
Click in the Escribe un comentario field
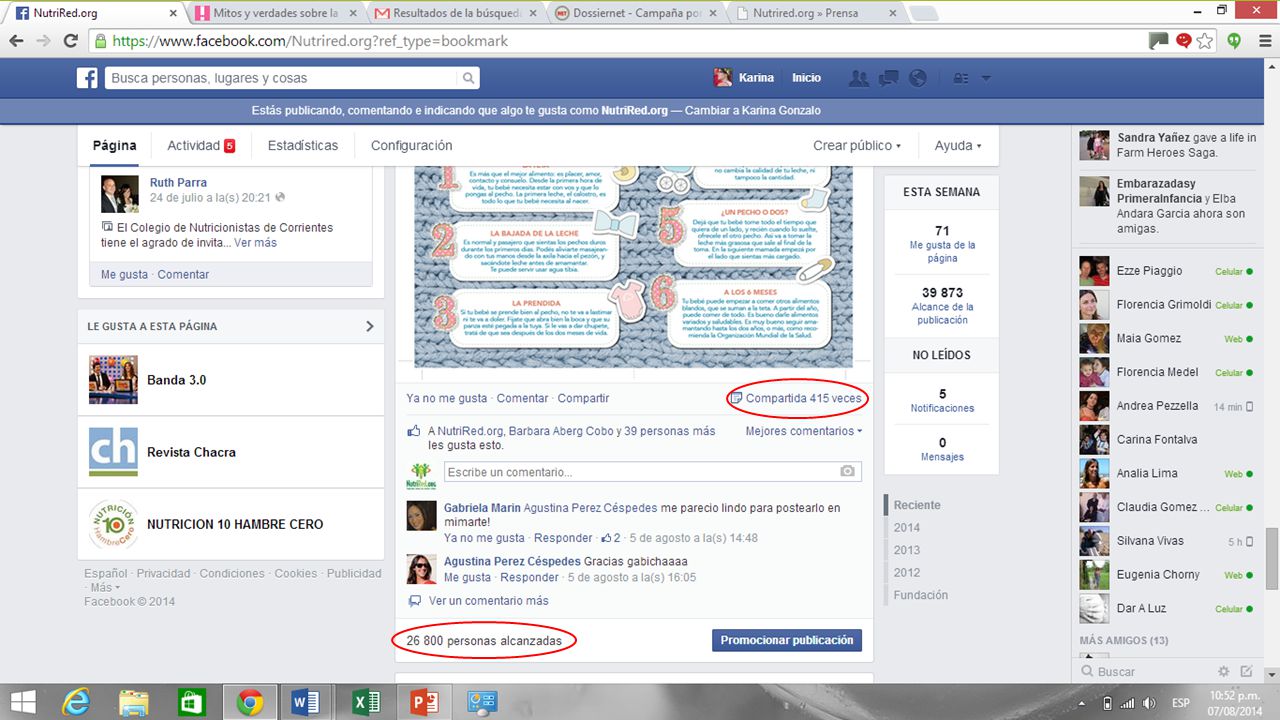click(x=652, y=471)
